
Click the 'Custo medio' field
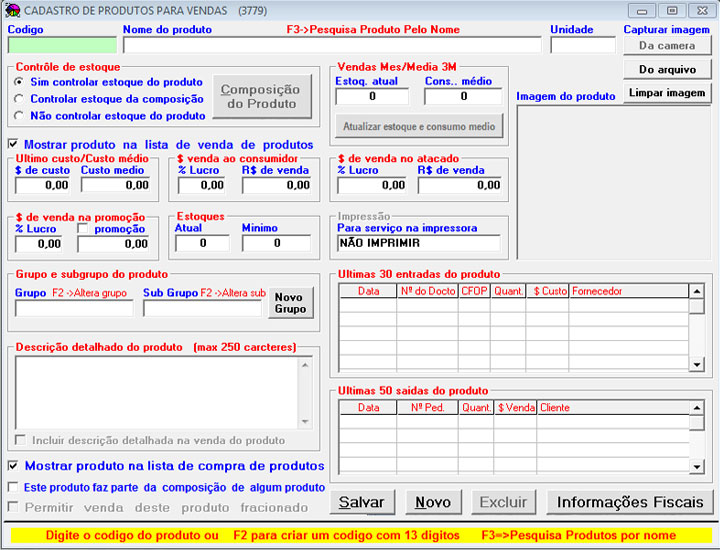click(116, 185)
